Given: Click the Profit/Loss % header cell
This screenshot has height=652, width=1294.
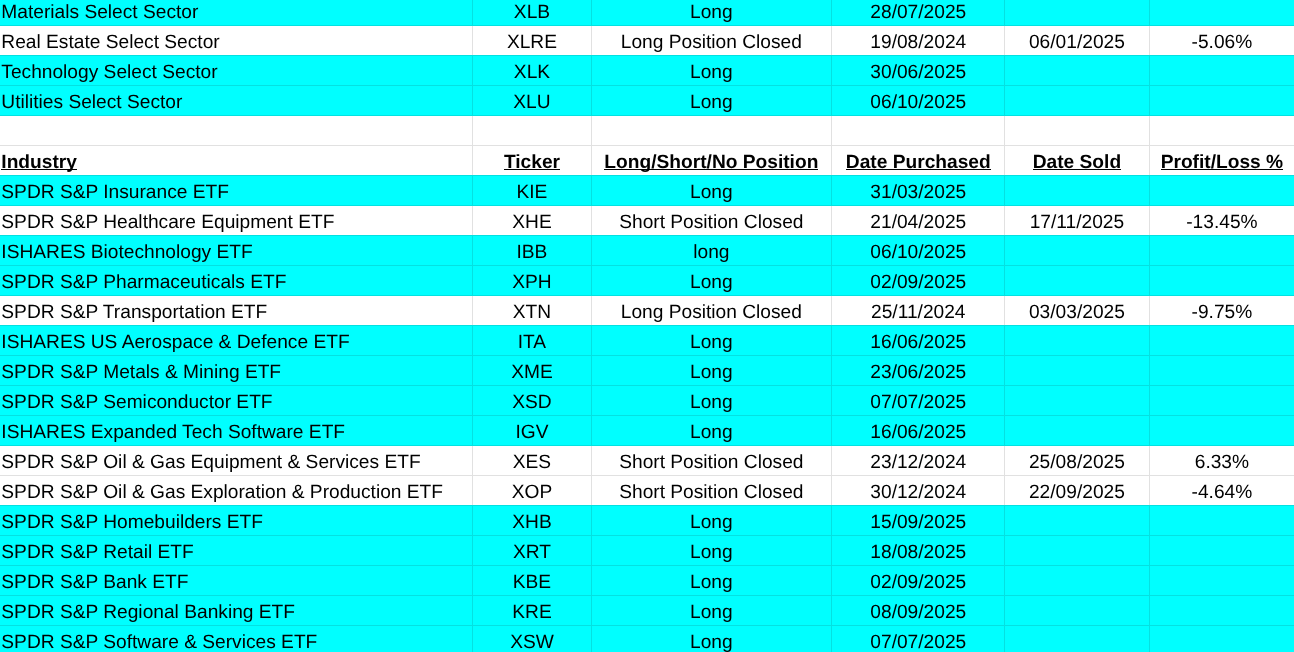Looking at the screenshot, I should pos(1221,162).
